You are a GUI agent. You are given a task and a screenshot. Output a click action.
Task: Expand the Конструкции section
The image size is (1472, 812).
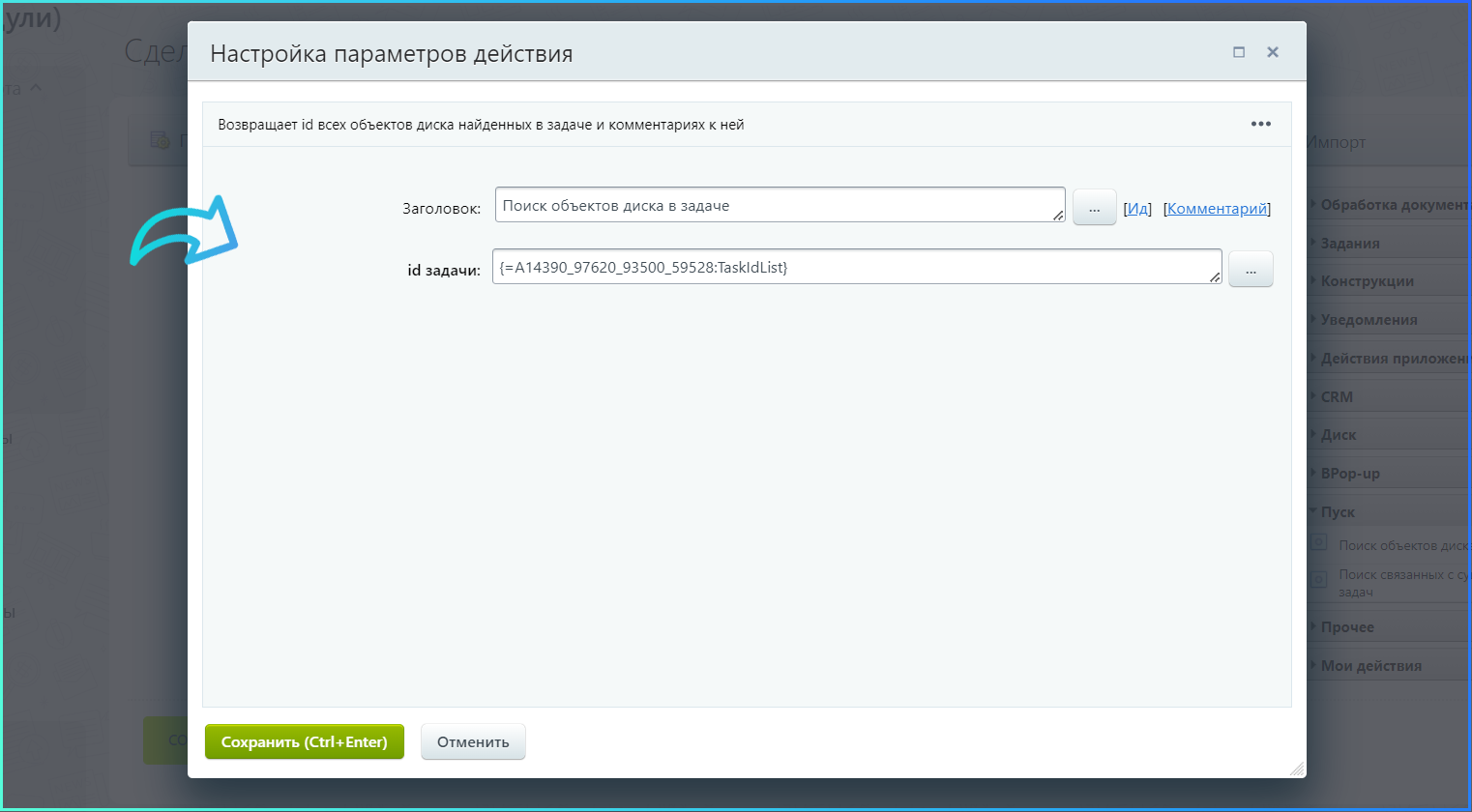coord(1367,281)
